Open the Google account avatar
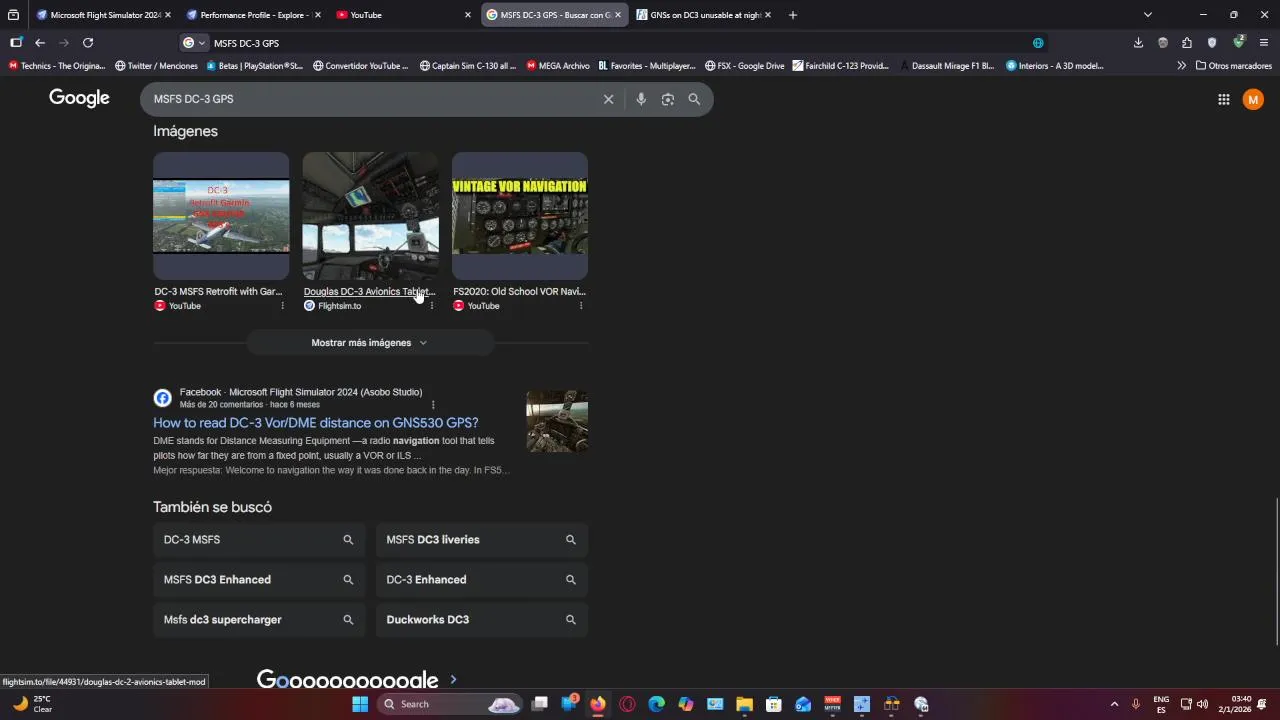This screenshot has width=1280, height=720. point(1253,99)
